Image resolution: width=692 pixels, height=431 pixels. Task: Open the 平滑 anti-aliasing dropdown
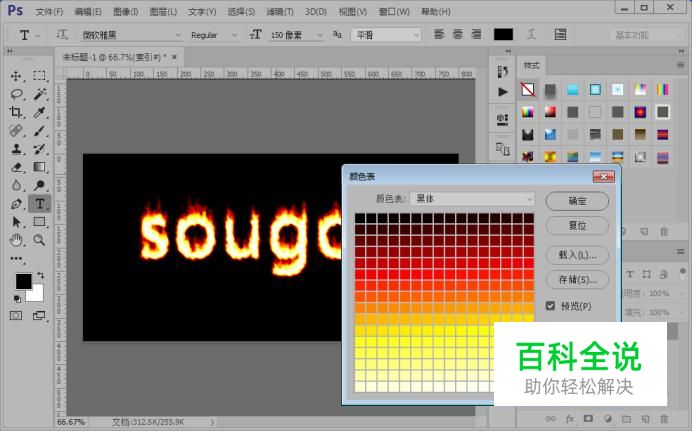pos(386,35)
